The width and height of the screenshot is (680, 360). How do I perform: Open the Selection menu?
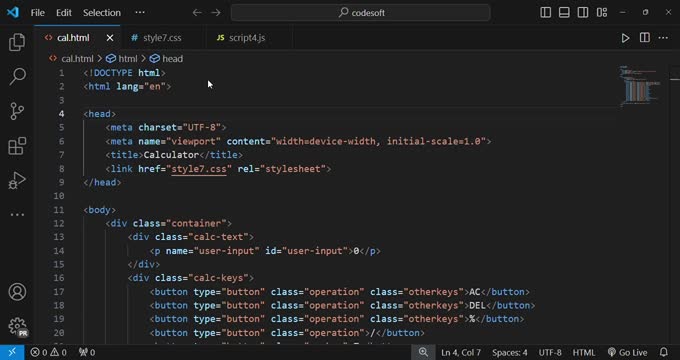click(x=102, y=13)
